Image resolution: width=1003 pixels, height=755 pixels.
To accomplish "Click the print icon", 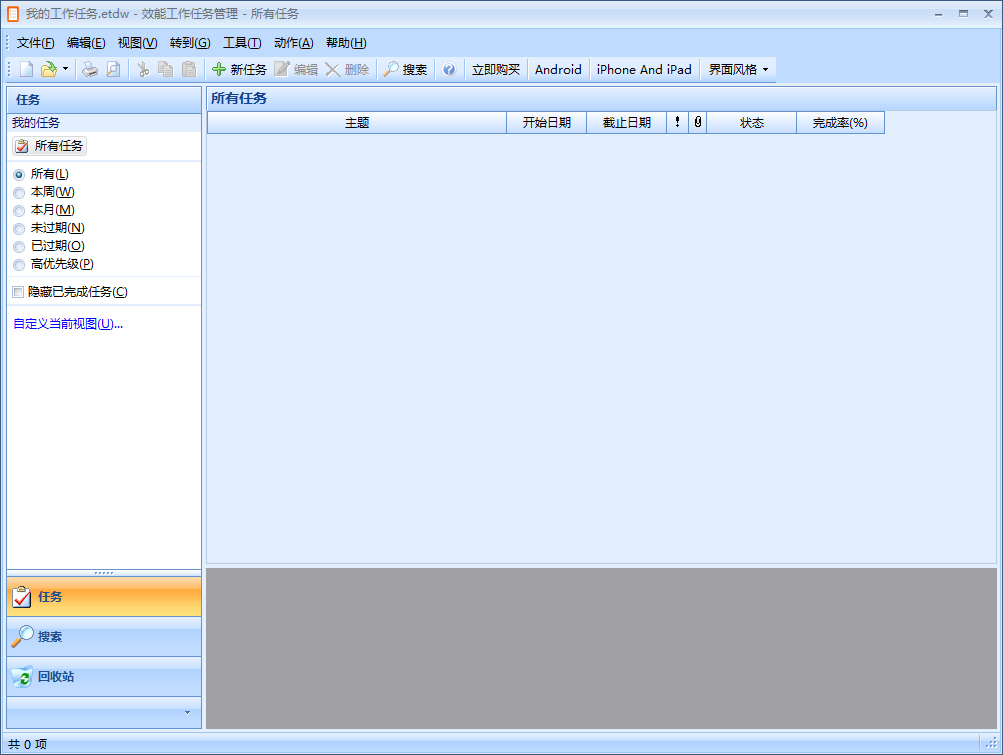I will tap(90, 69).
